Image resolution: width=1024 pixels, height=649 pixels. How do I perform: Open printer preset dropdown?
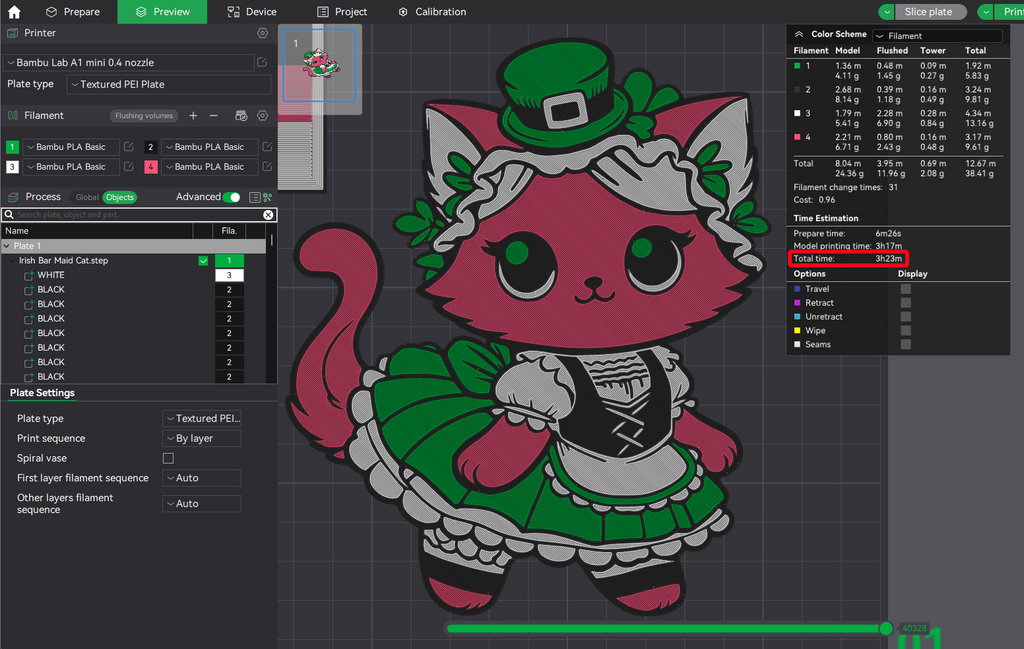click(129, 63)
